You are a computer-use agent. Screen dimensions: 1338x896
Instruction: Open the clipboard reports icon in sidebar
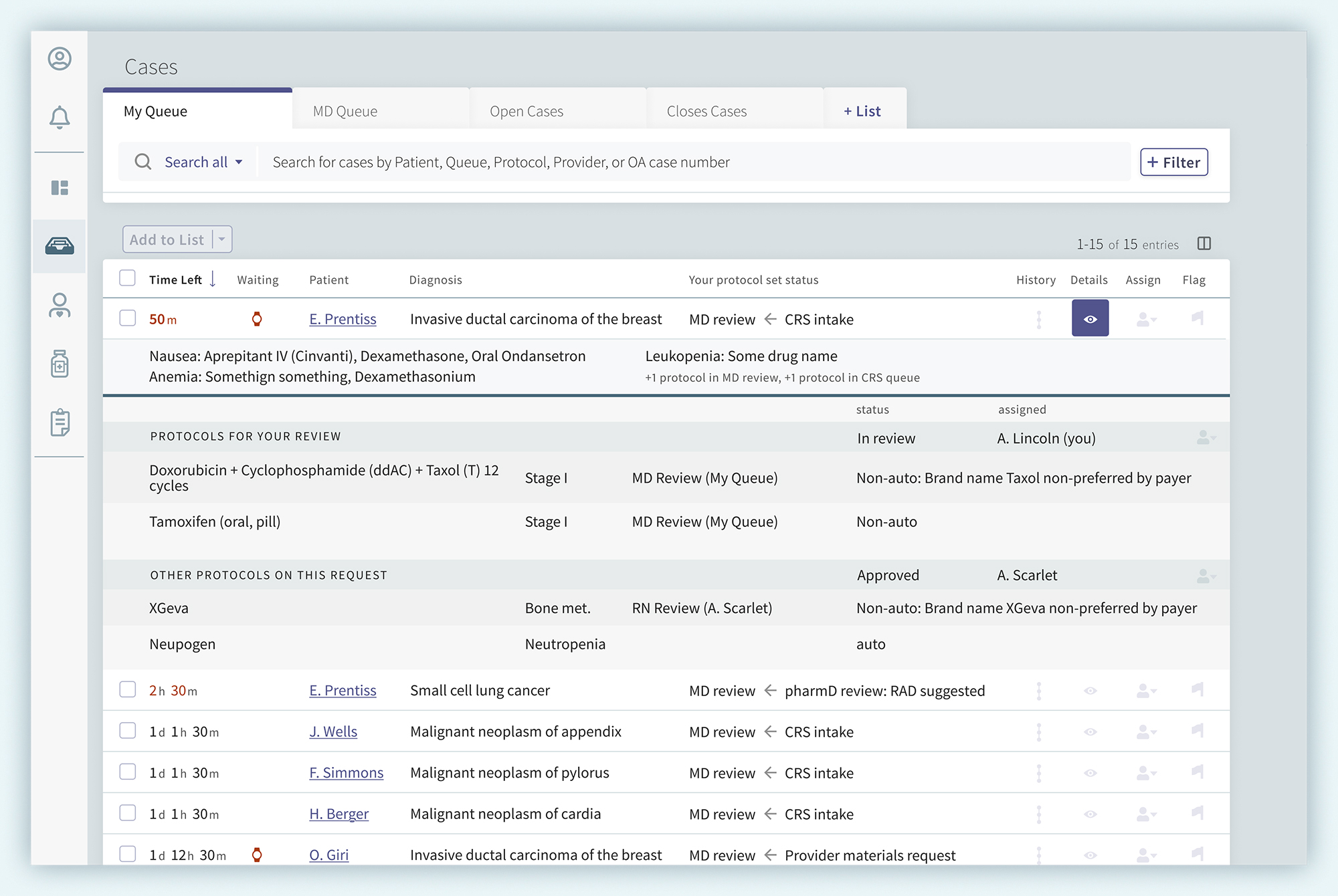60,423
